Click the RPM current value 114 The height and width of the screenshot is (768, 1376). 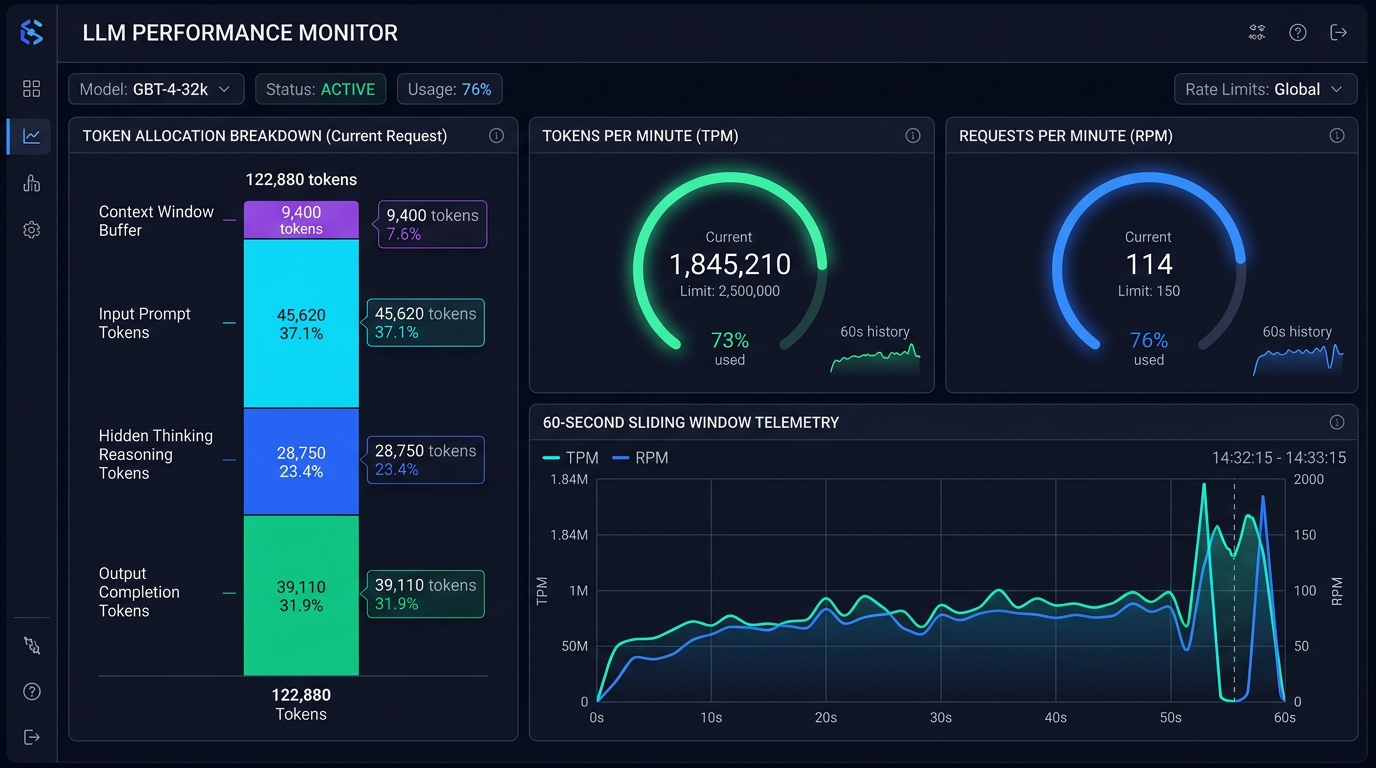pos(1149,264)
